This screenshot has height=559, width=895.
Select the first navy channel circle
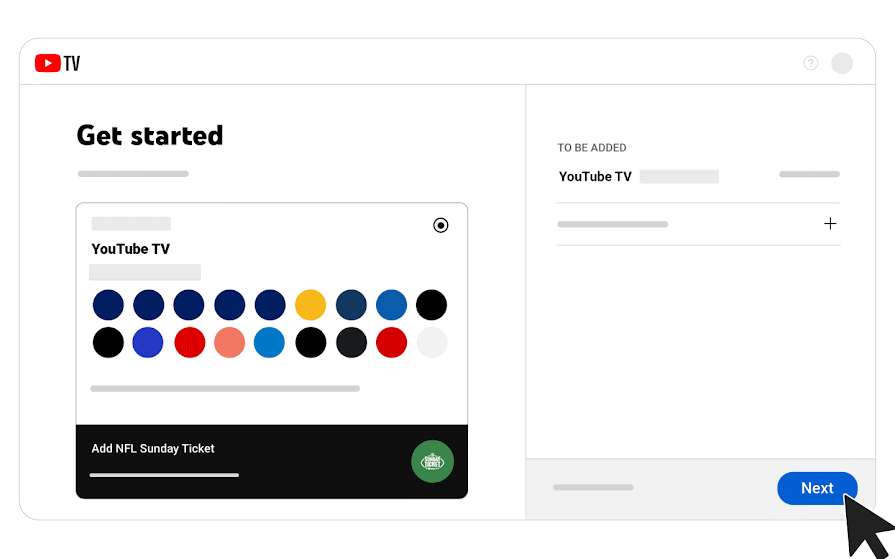(108, 305)
